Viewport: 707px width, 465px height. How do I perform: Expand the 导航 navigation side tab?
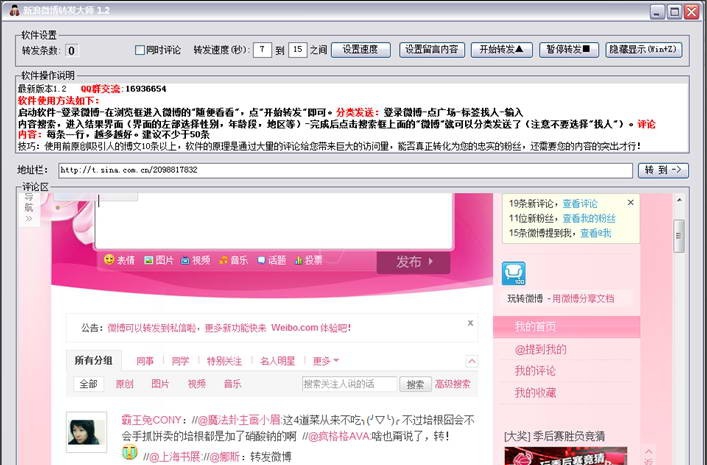[29, 208]
